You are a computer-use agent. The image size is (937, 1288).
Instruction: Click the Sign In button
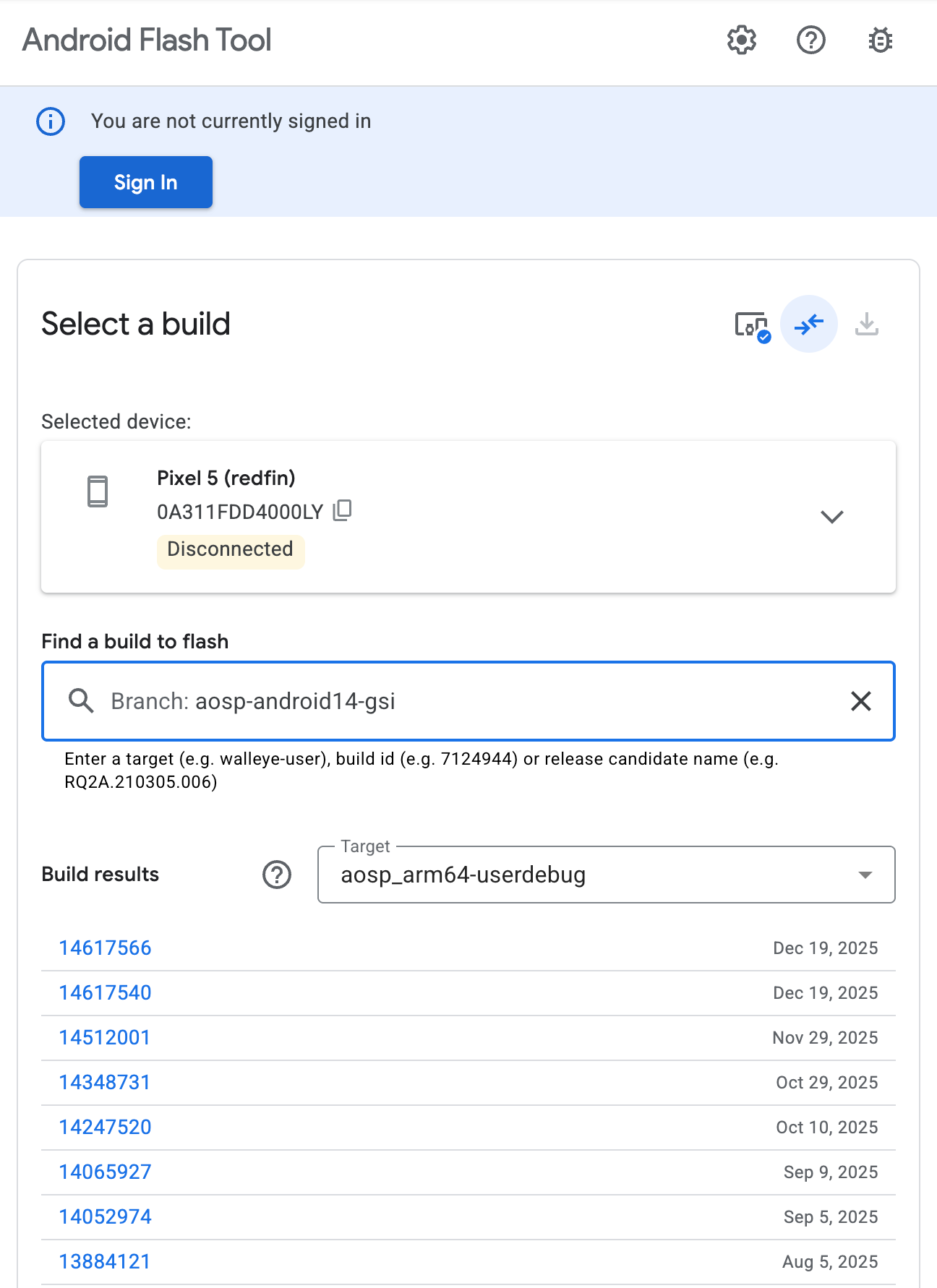[145, 182]
